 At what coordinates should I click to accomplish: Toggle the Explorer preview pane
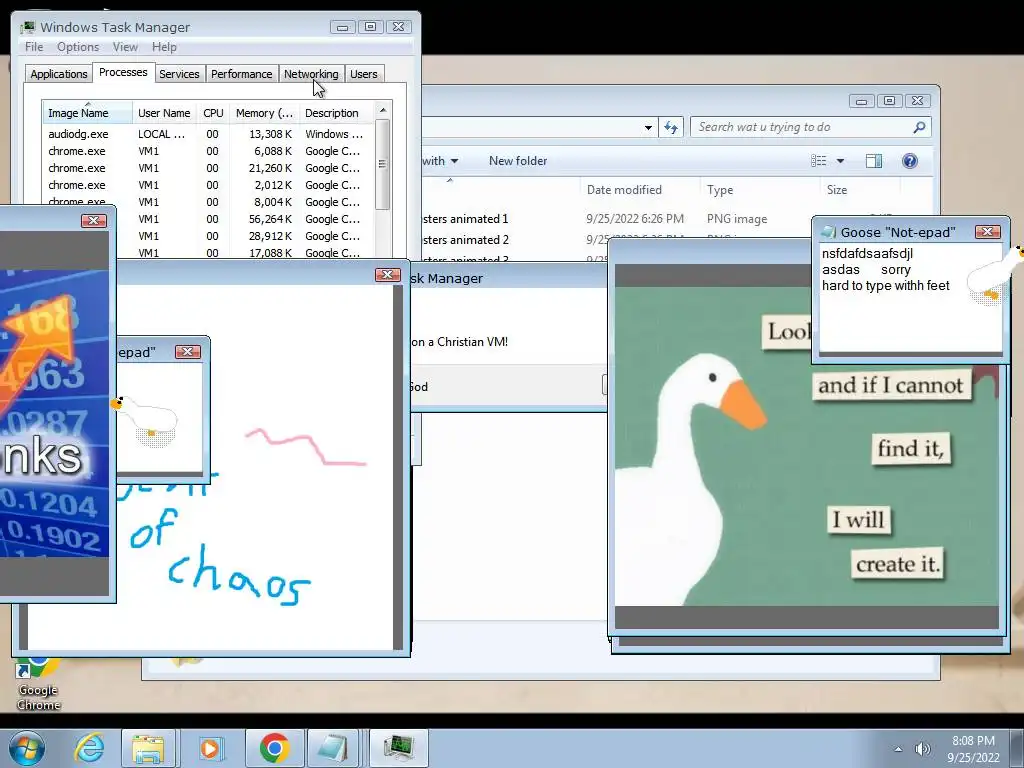point(874,161)
